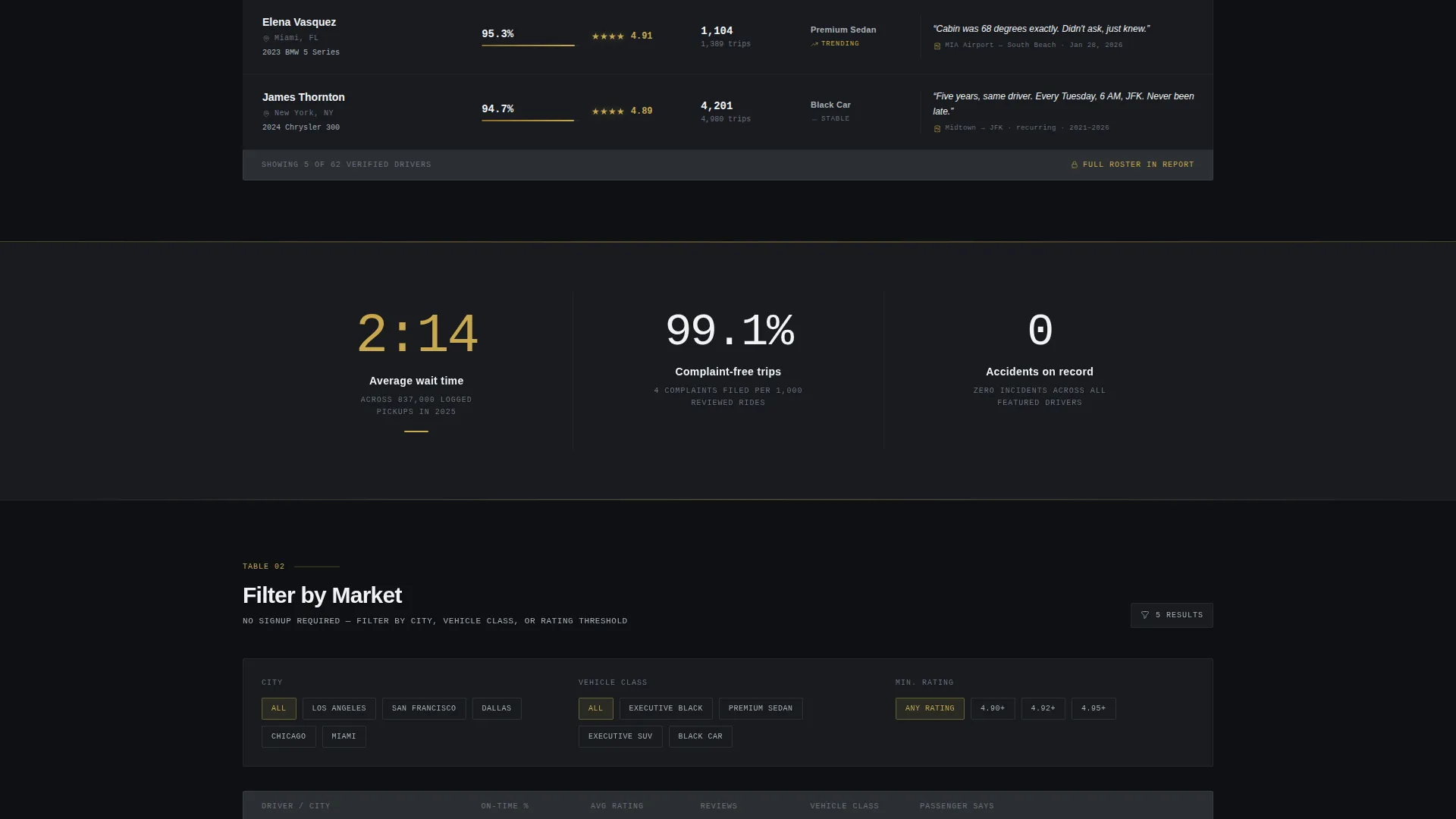This screenshot has height=819, width=1456.
Task: Set minimum rating to 4.90+
Action: click(x=993, y=709)
